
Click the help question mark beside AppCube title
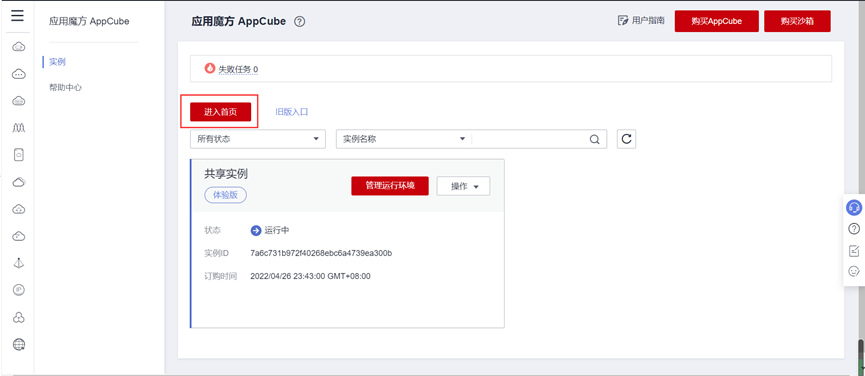300,22
